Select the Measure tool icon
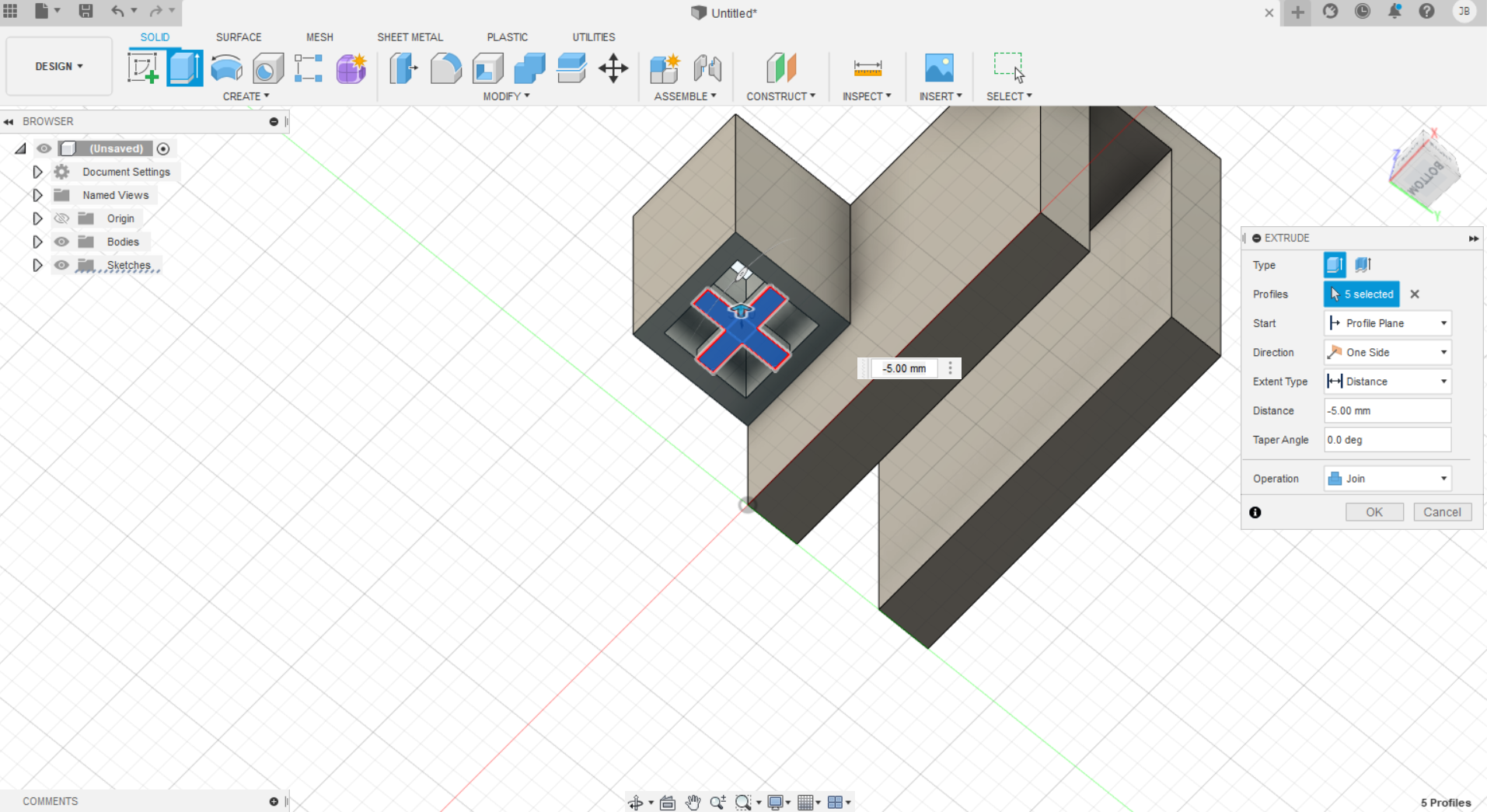The width and height of the screenshot is (1487, 812). click(867, 68)
